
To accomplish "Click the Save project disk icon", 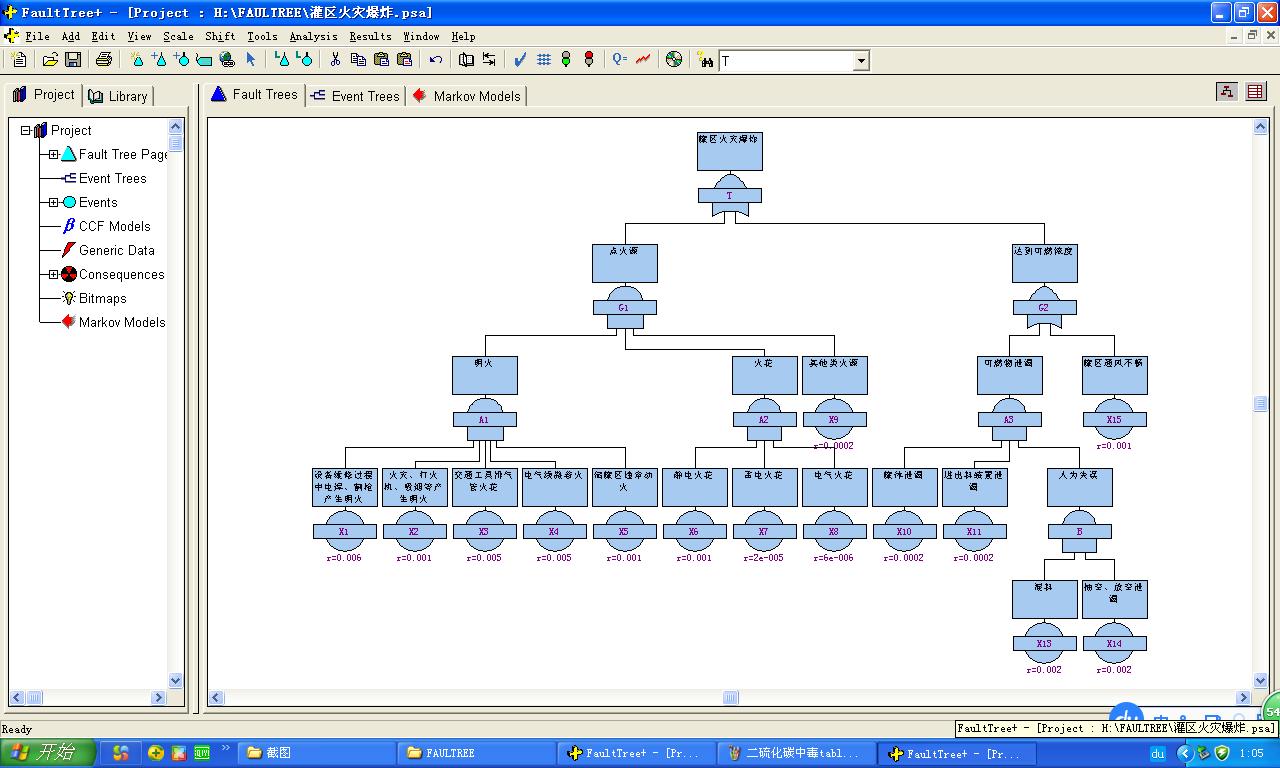I will tap(73, 60).
